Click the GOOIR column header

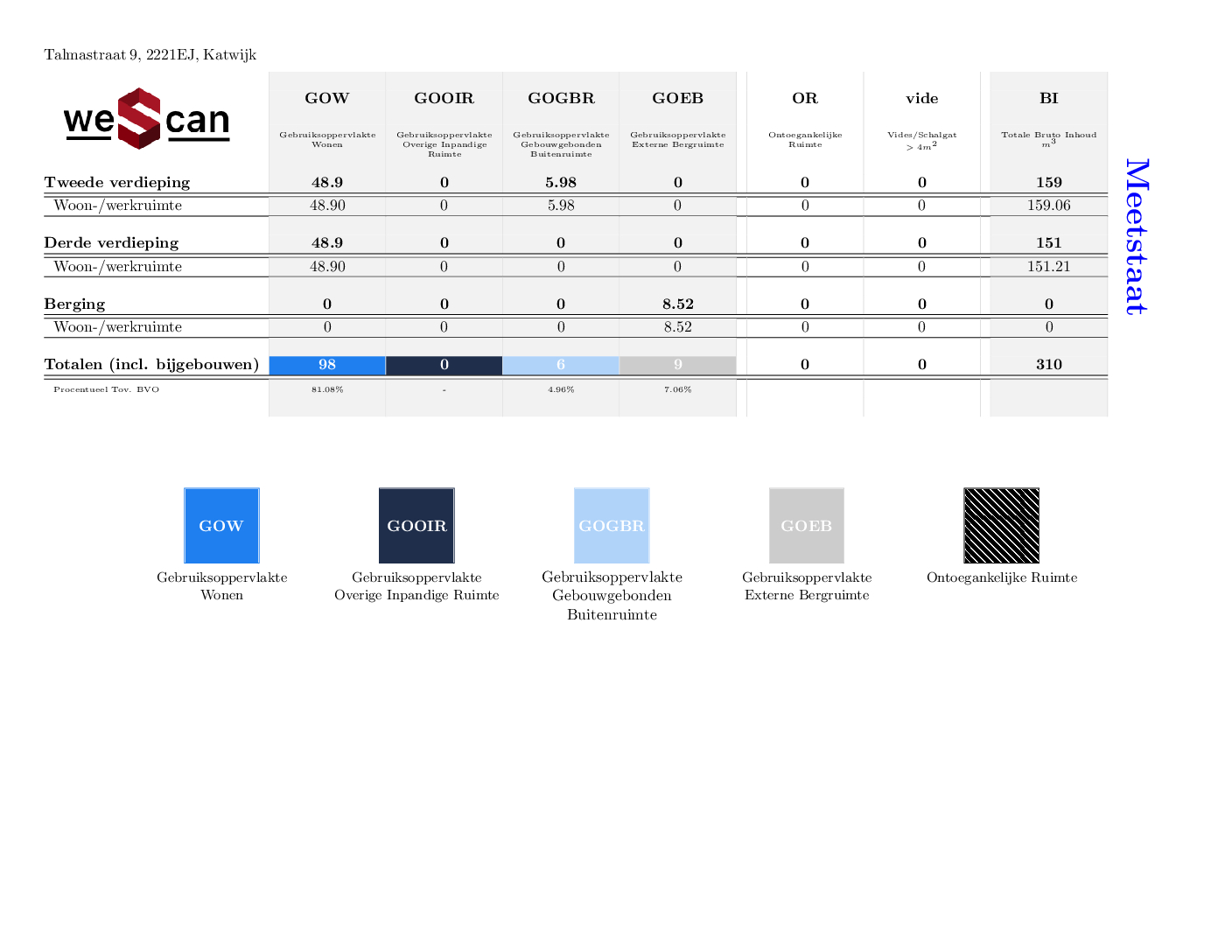point(444,98)
